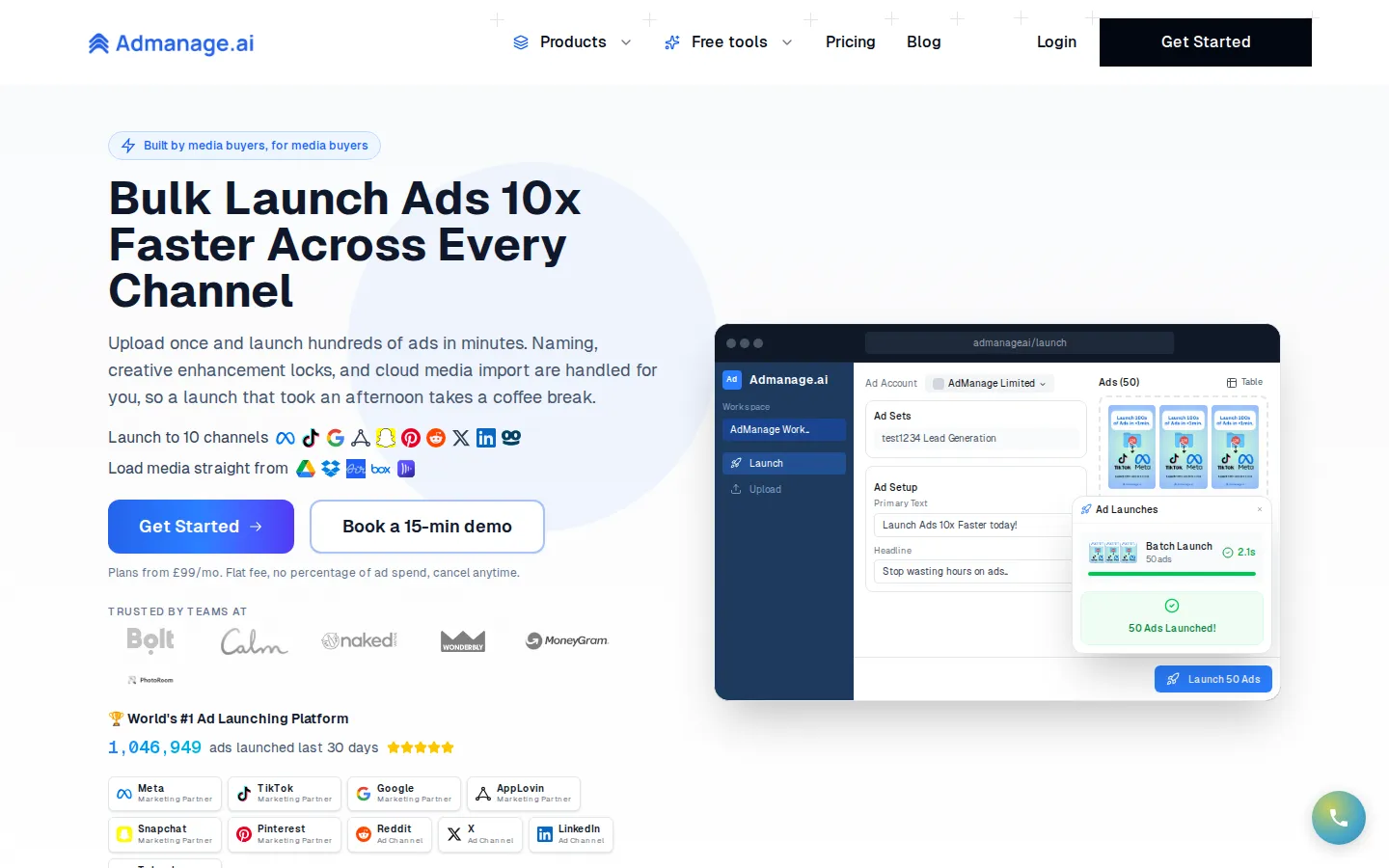Image resolution: width=1389 pixels, height=868 pixels.
Task: Click the MoneyGram company logo
Action: (567, 640)
